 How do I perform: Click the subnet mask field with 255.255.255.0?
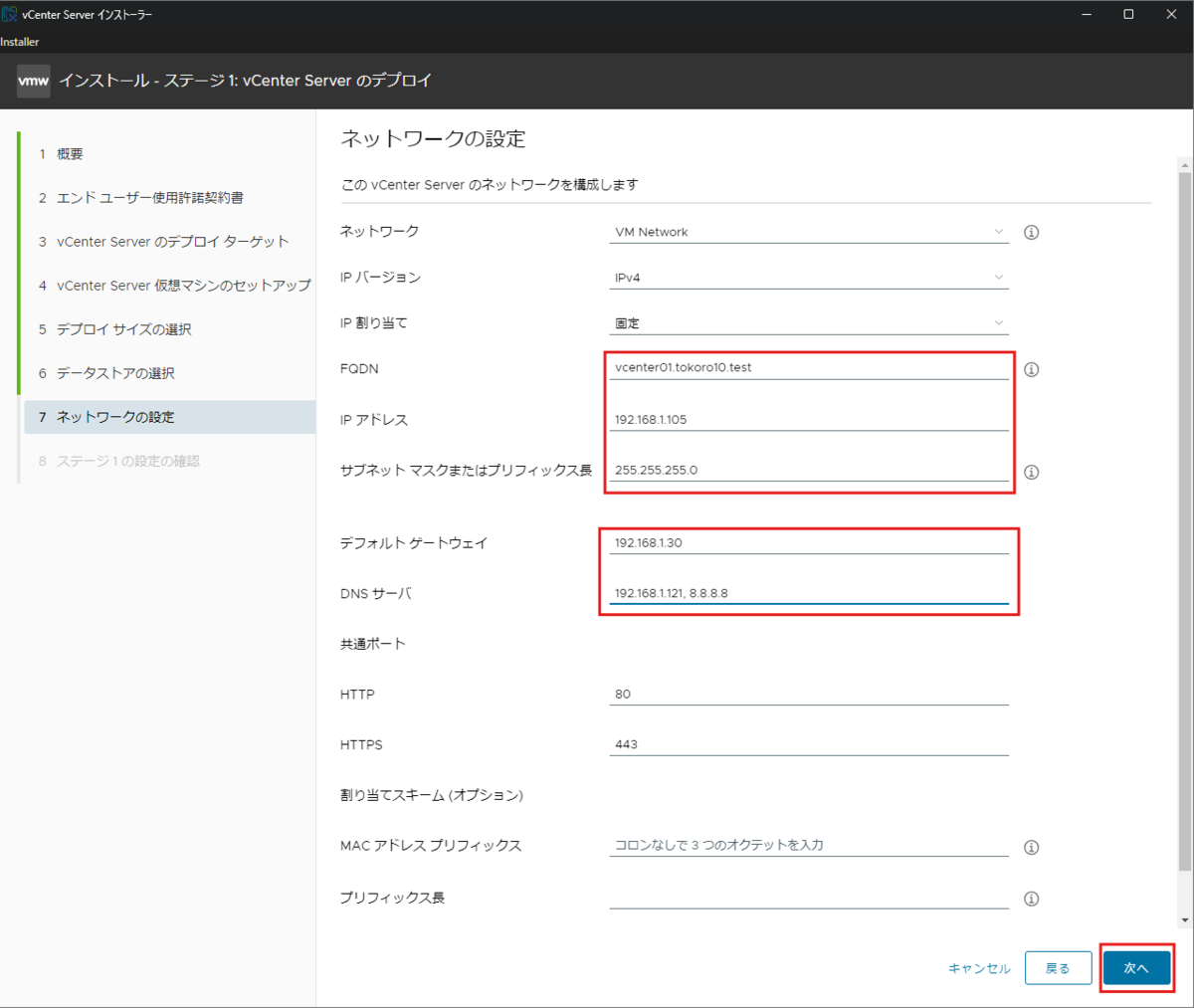[x=809, y=470]
